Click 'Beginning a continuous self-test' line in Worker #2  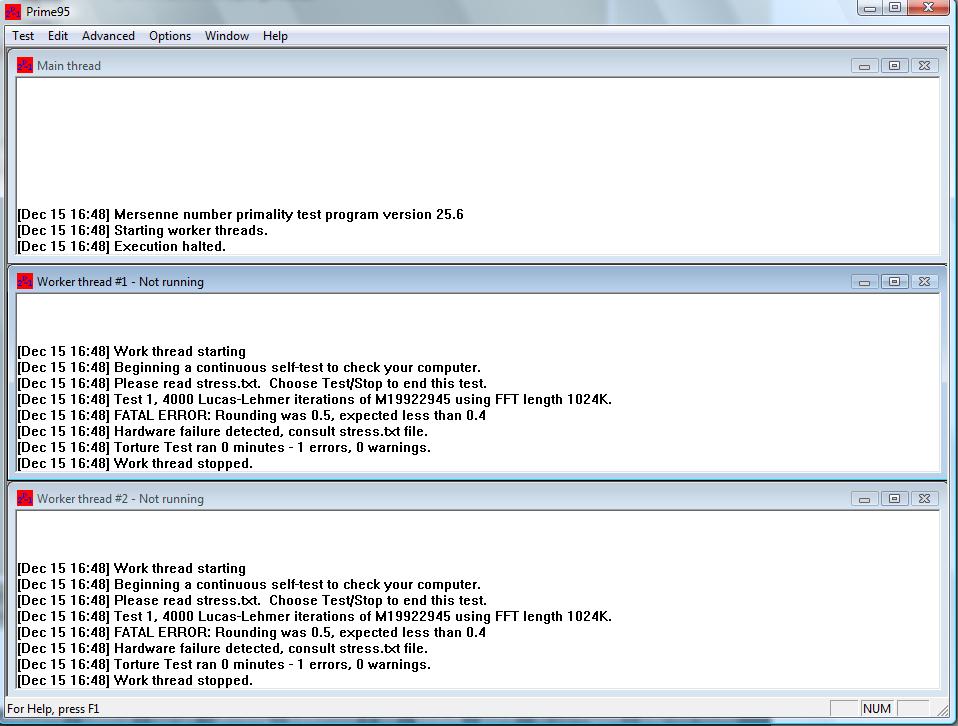click(x=249, y=584)
